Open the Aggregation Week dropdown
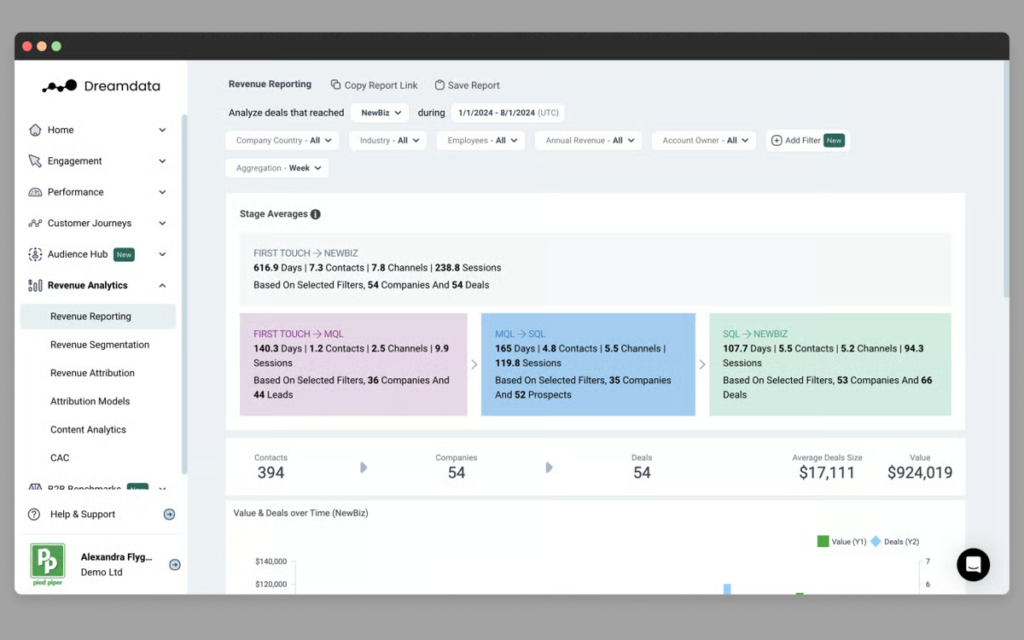This screenshot has height=640, width=1024. (x=278, y=168)
